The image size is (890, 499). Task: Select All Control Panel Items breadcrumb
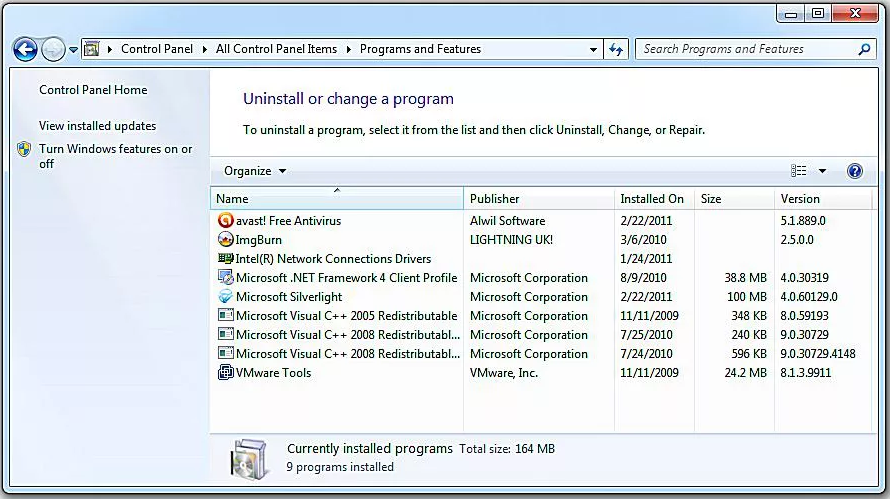tap(276, 49)
